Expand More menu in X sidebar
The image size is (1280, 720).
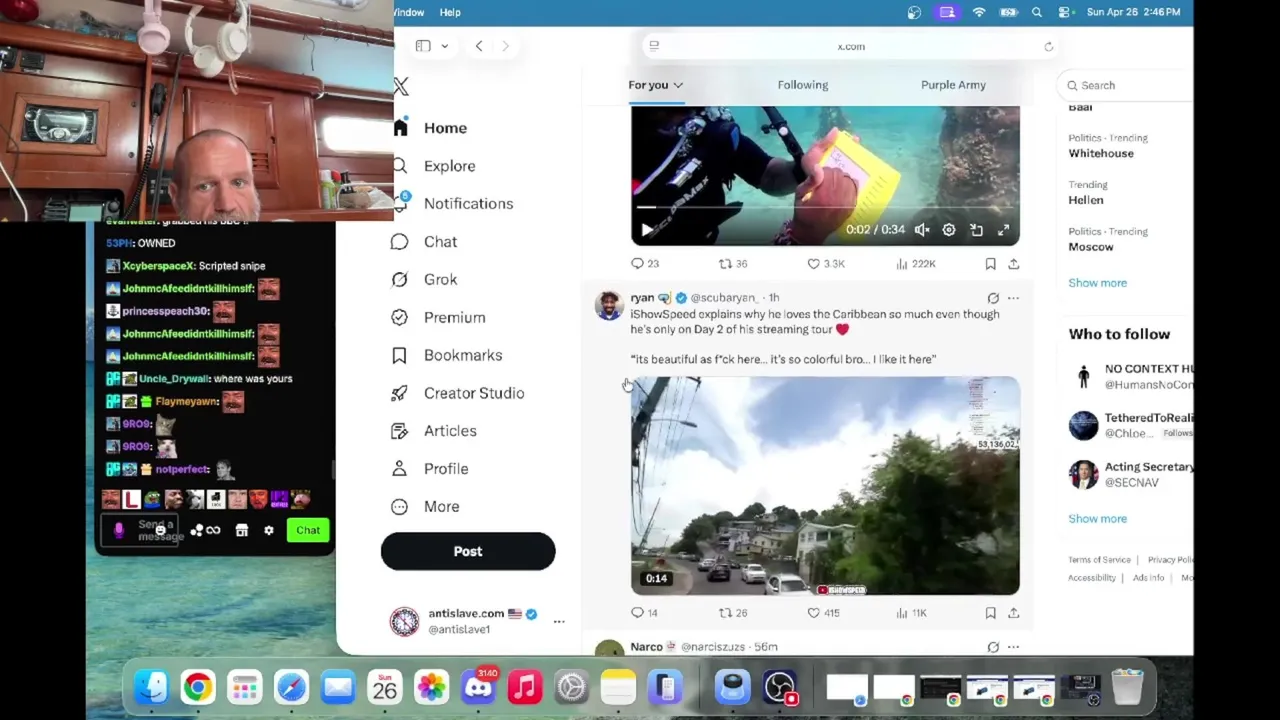tap(427, 507)
